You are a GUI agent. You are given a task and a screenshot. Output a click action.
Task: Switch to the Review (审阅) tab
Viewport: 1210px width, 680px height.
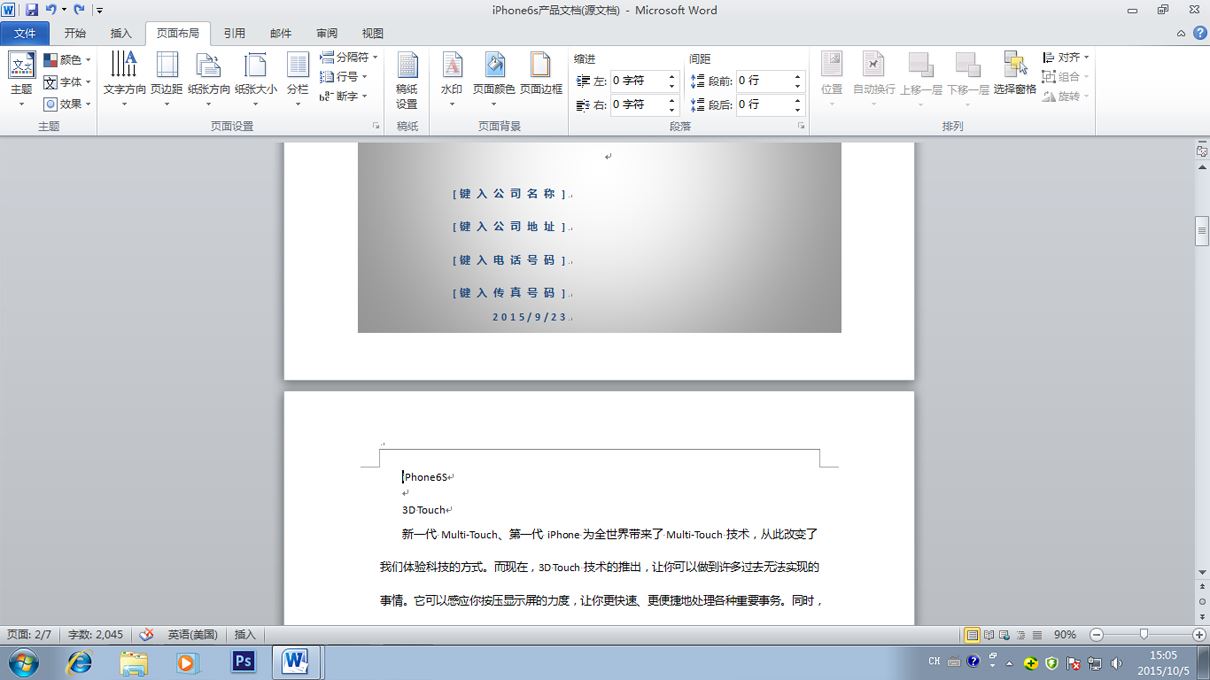click(327, 33)
